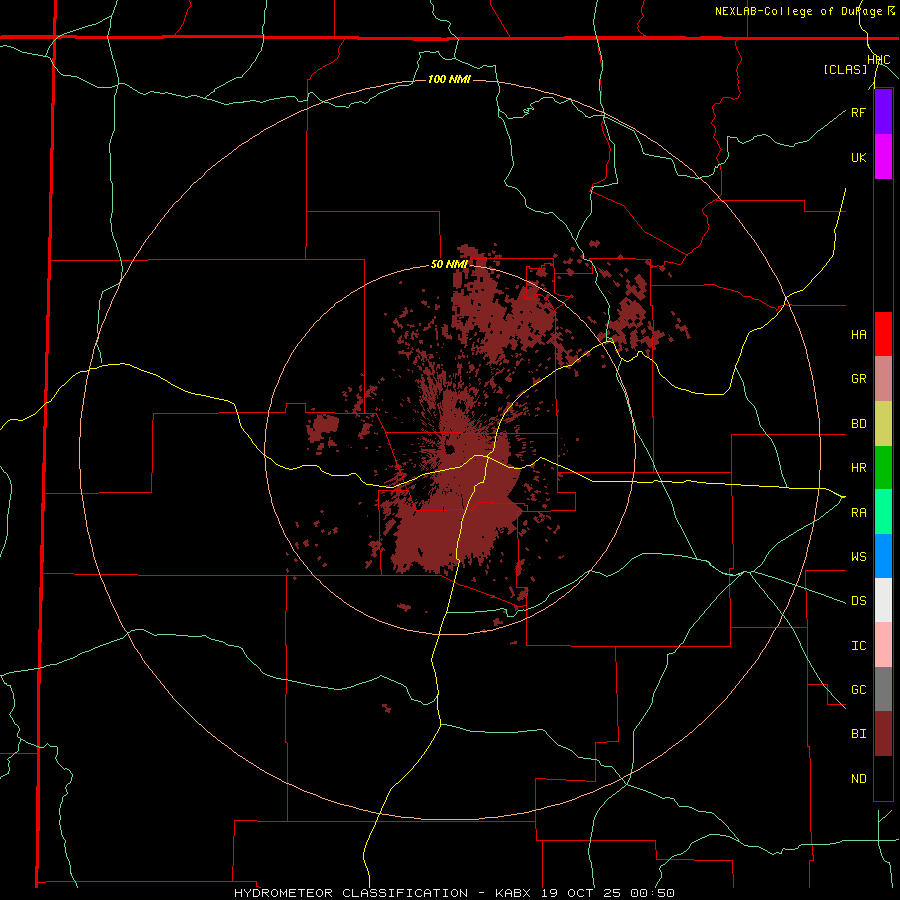The height and width of the screenshot is (900, 900).
Task: Click the GC legend label
Action: [858, 689]
